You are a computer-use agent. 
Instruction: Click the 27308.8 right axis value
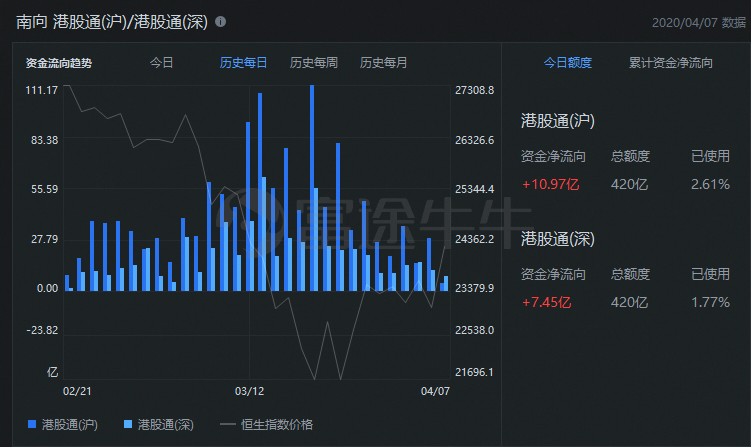point(474,90)
